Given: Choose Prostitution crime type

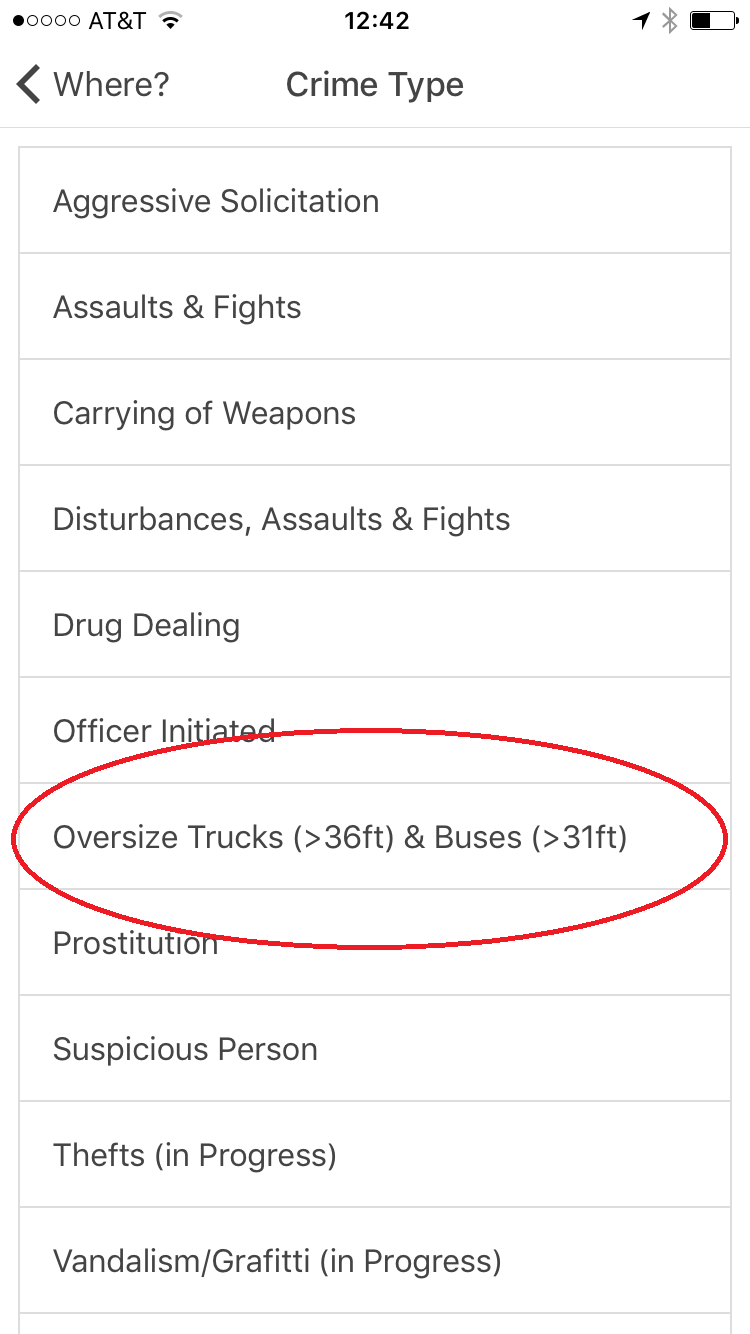Looking at the screenshot, I should pos(375,943).
